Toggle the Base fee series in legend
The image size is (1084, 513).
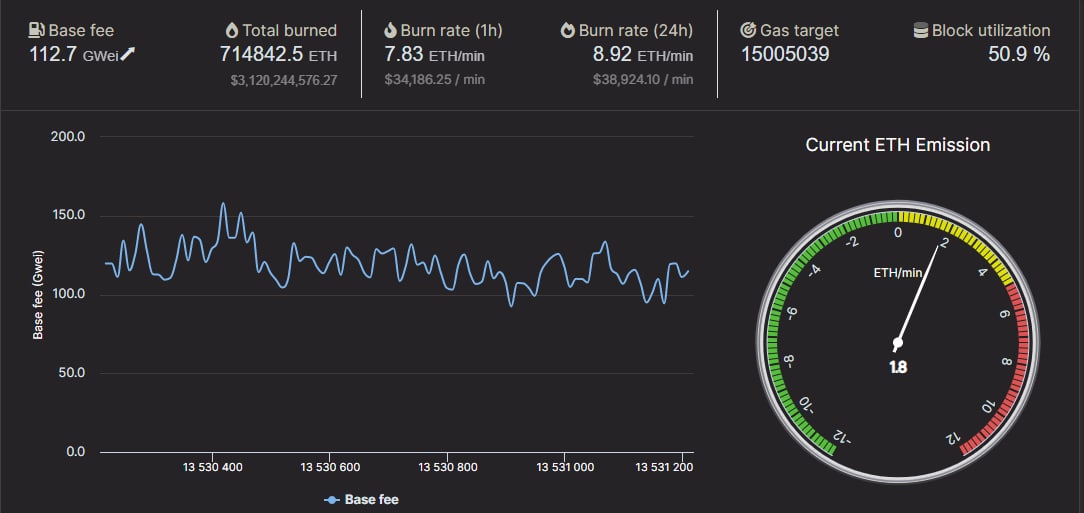pyautogui.click(x=361, y=500)
